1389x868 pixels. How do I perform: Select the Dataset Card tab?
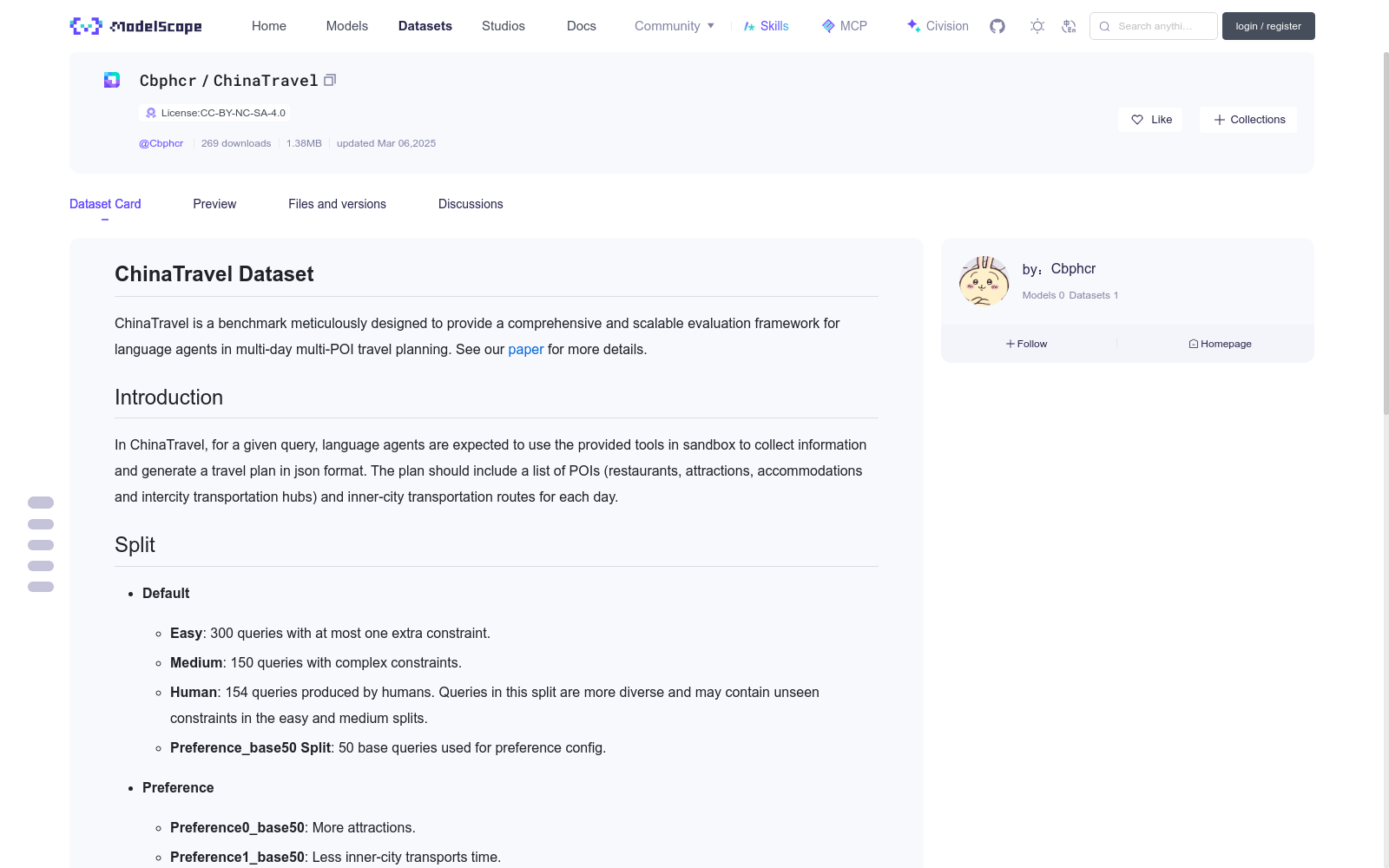105,204
